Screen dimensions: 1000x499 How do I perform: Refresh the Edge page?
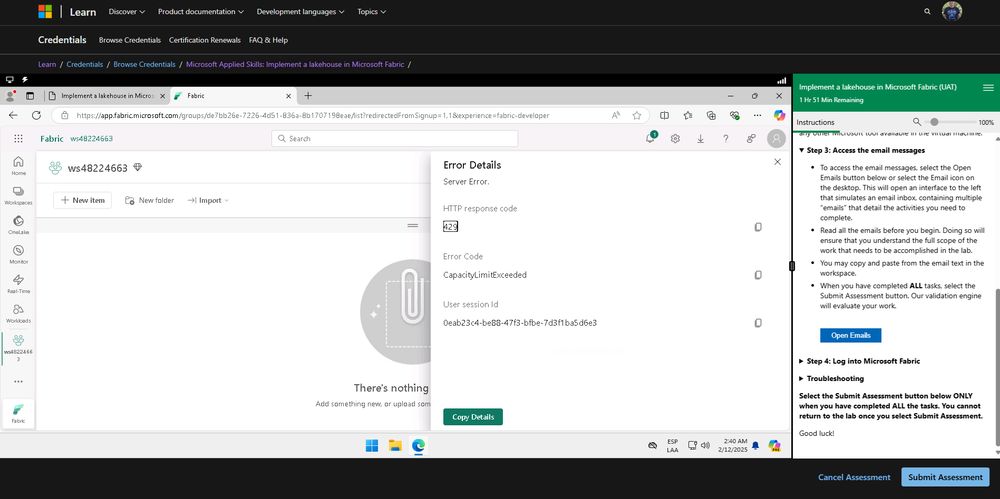point(36,115)
